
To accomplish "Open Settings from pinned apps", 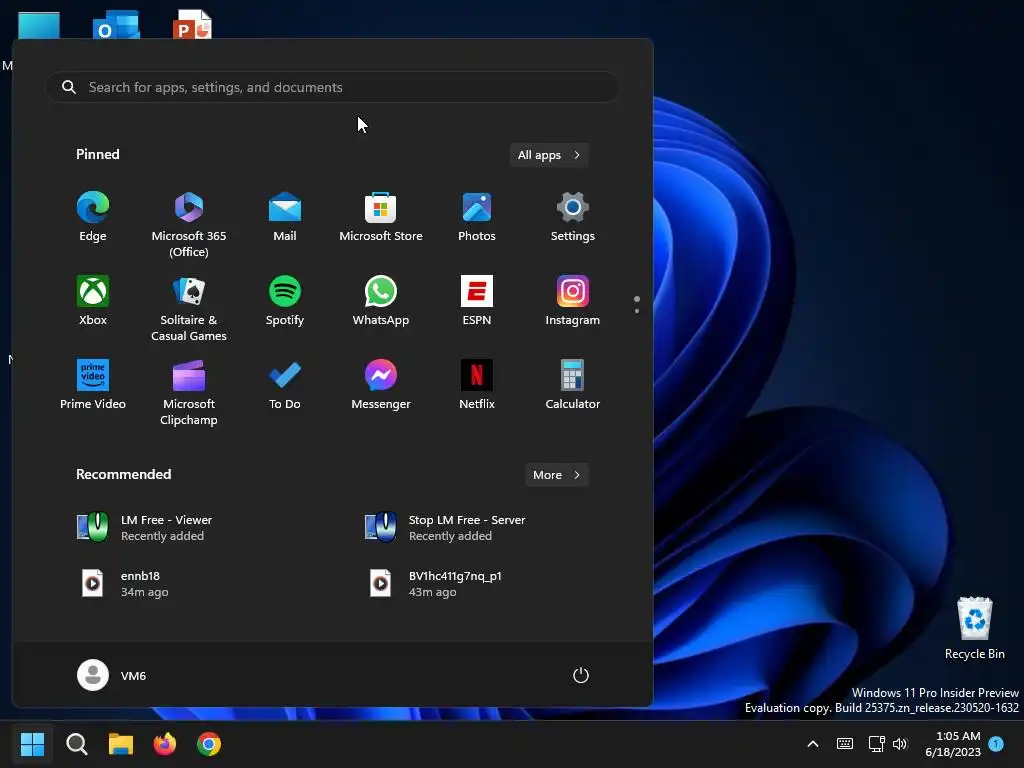I will (x=573, y=217).
